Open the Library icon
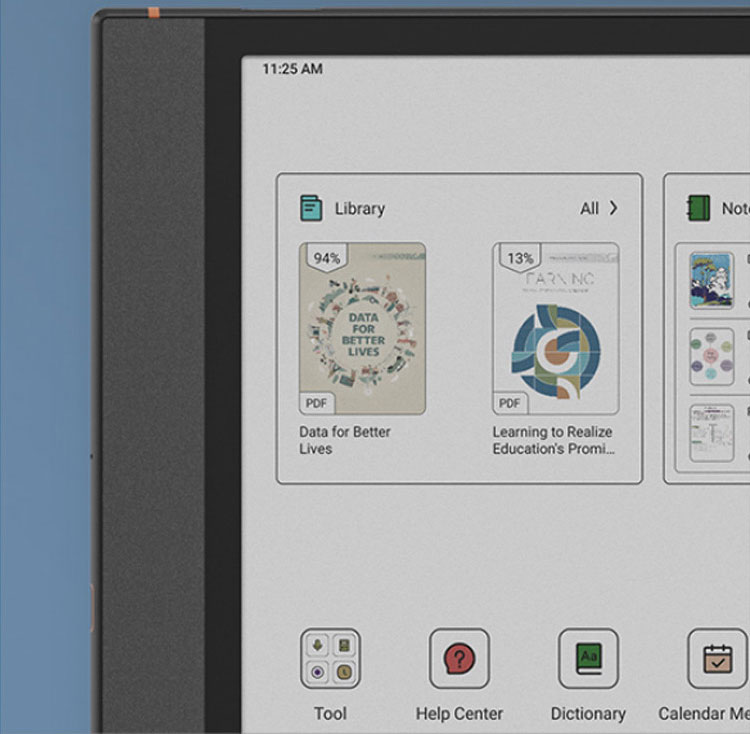This screenshot has height=734, width=750. click(x=311, y=208)
